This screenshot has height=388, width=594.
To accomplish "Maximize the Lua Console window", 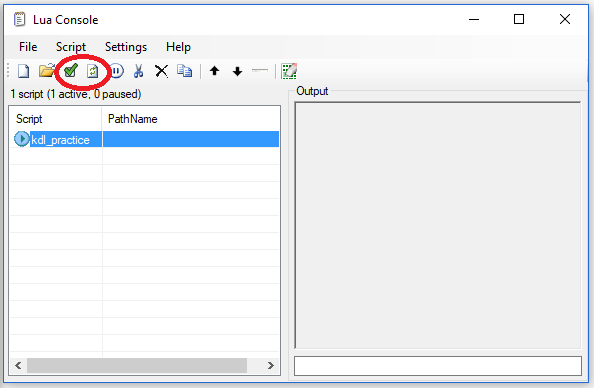I will click(519, 19).
